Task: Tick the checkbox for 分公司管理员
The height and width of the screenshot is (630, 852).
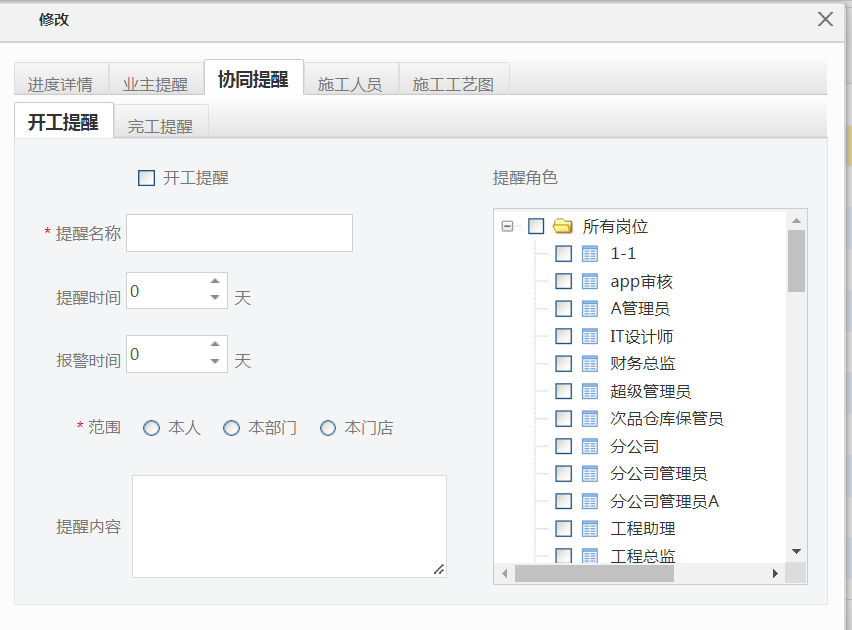Action: coord(564,474)
